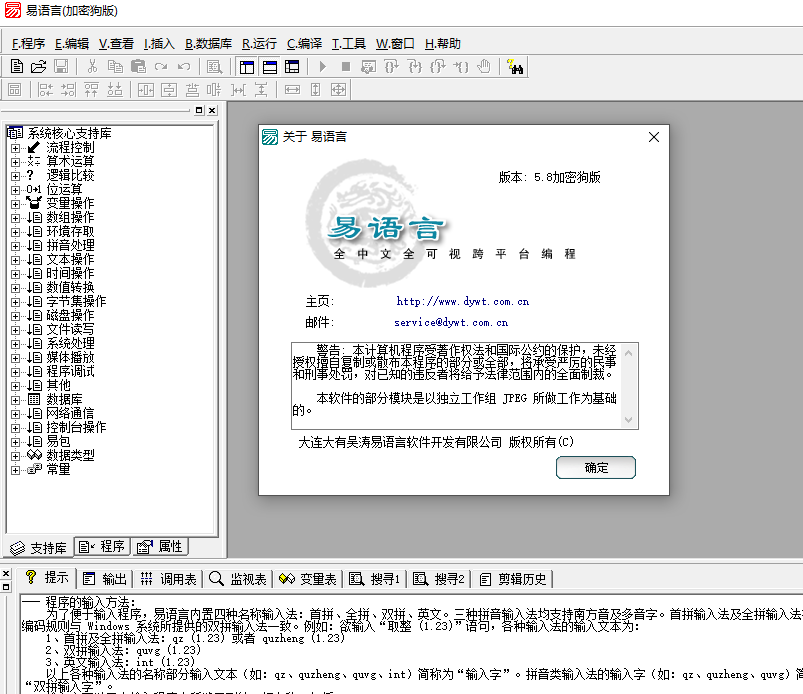The height and width of the screenshot is (694, 803).
Task: Expand the 文本操作 tree node
Action: [15, 260]
